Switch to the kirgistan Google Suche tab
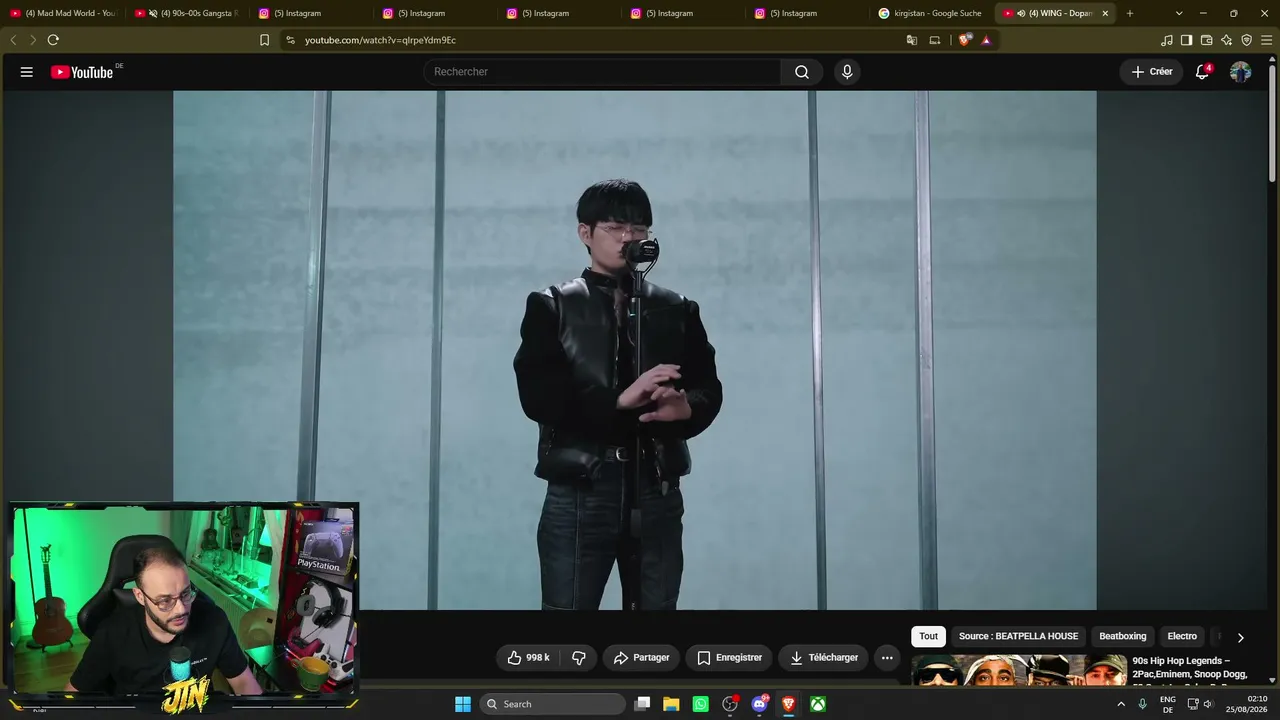This screenshot has height=720, width=1280. (932, 13)
